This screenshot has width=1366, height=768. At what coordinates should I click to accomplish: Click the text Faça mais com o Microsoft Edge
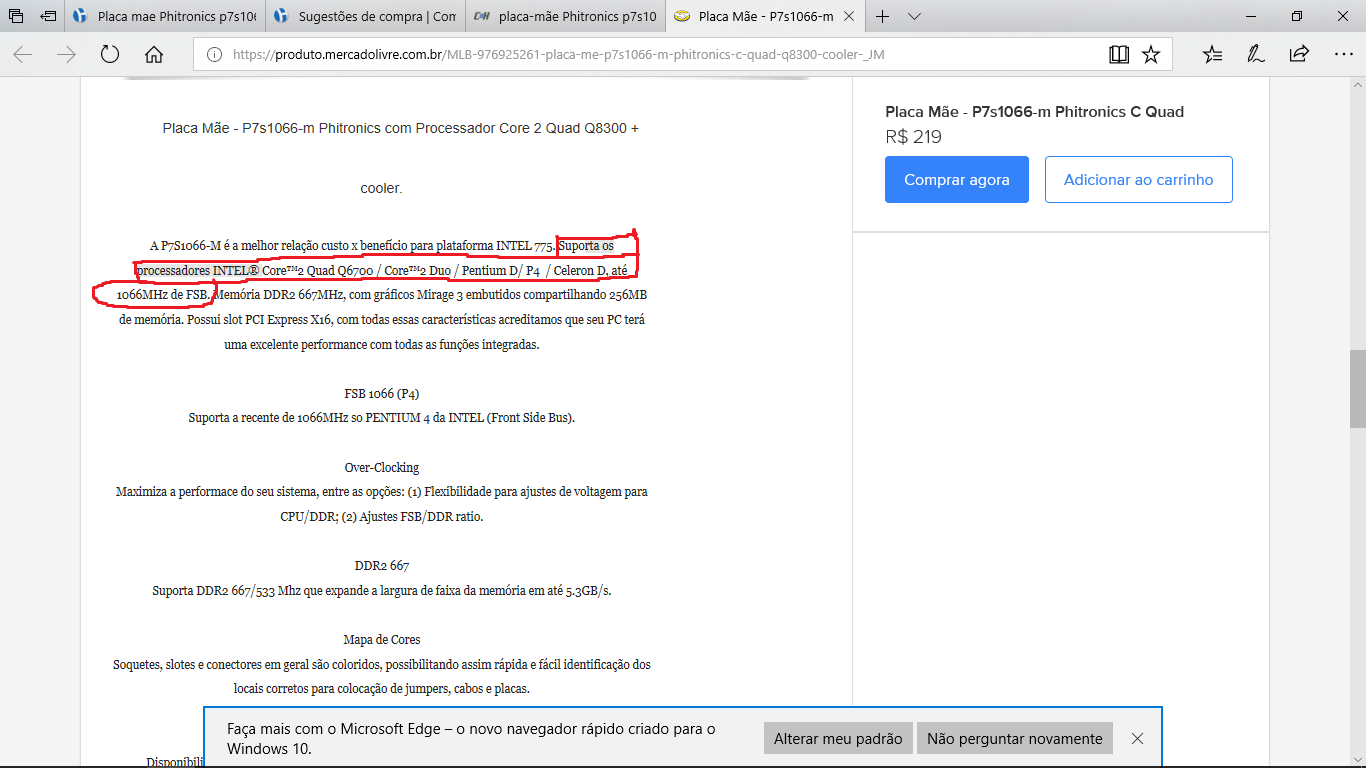471,739
